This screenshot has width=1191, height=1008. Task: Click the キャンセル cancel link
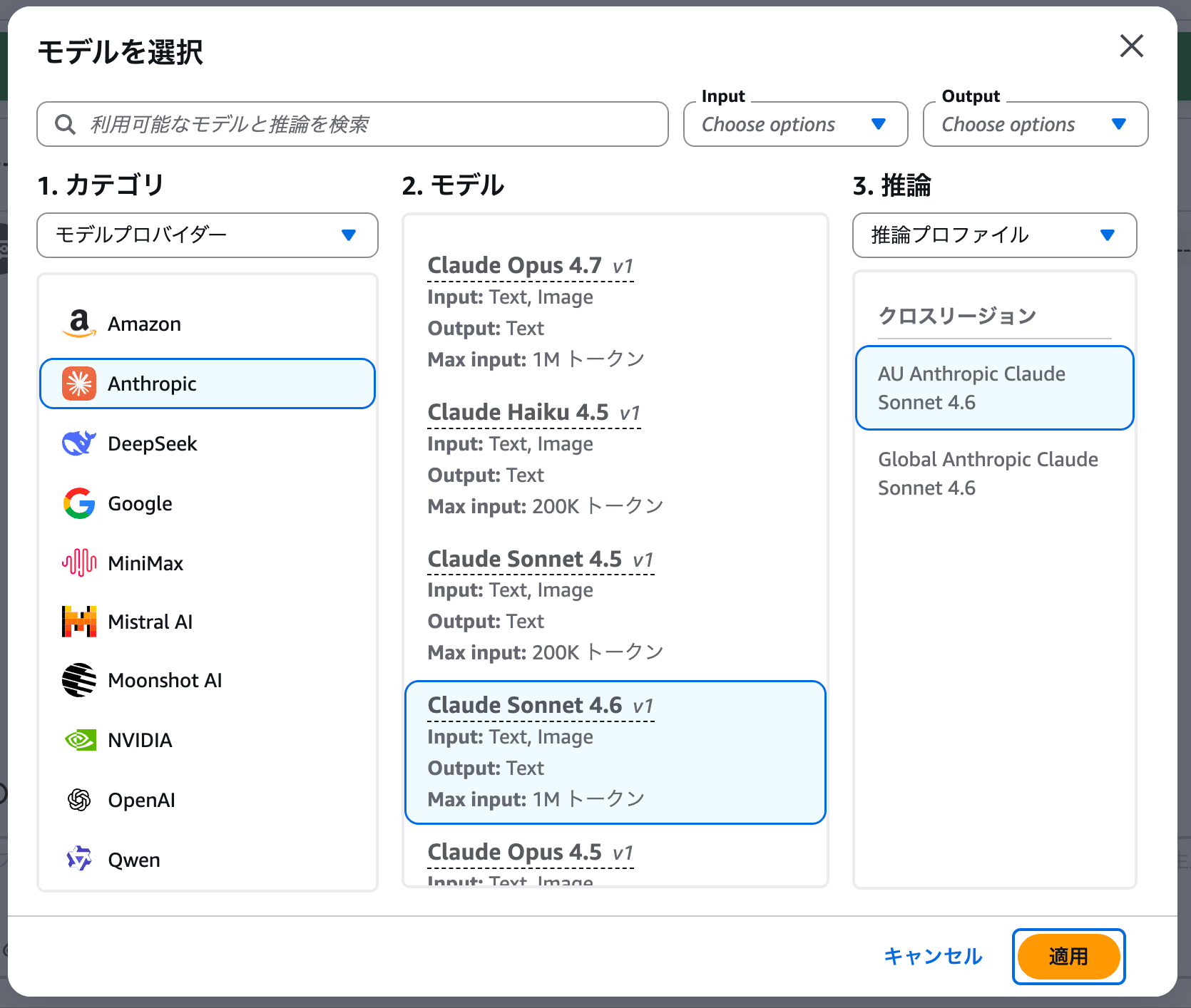tap(933, 956)
